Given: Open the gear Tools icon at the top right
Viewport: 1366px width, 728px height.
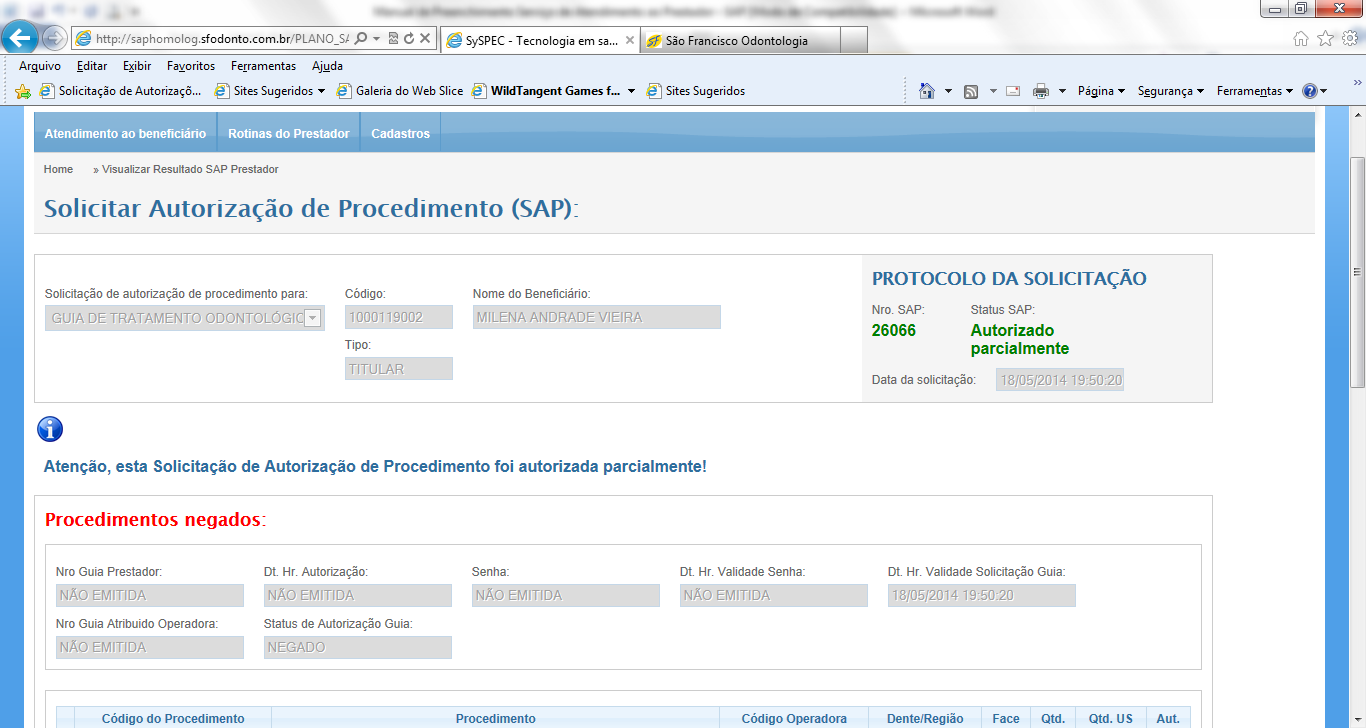Looking at the screenshot, I should tap(1349, 38).
